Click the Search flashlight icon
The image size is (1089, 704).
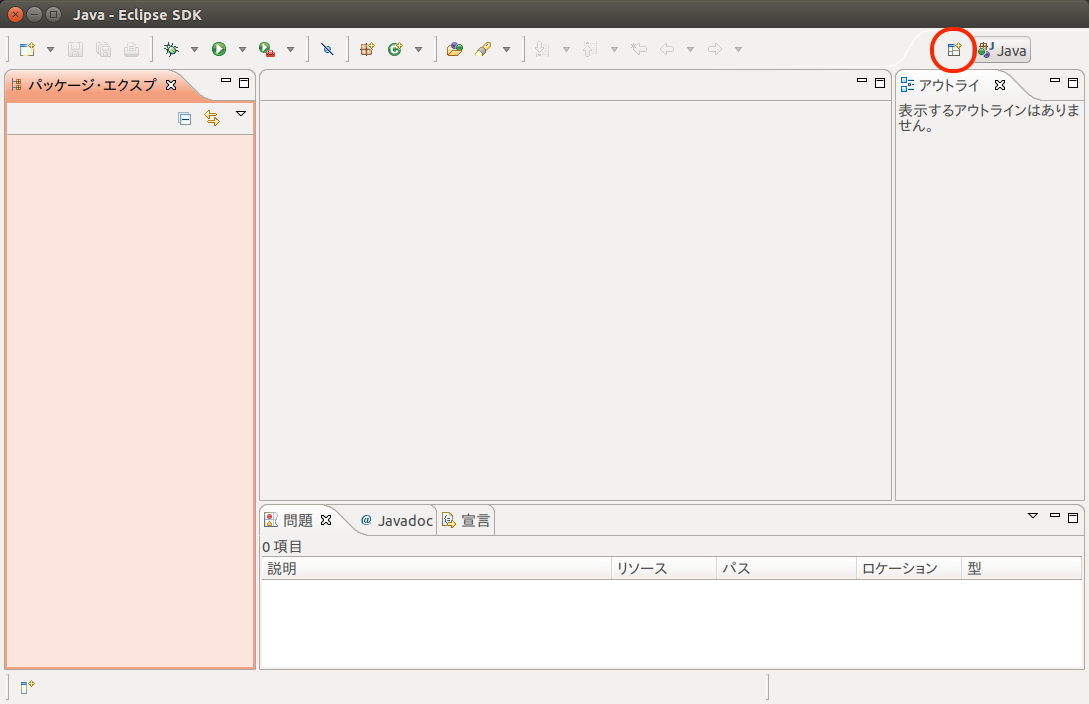[483, 49]
